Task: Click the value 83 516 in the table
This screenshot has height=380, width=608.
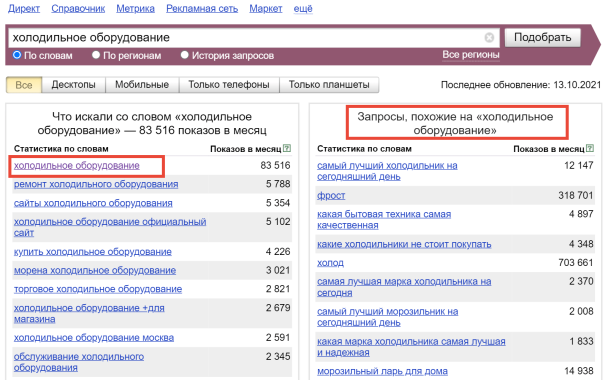Action: [275, 166]
